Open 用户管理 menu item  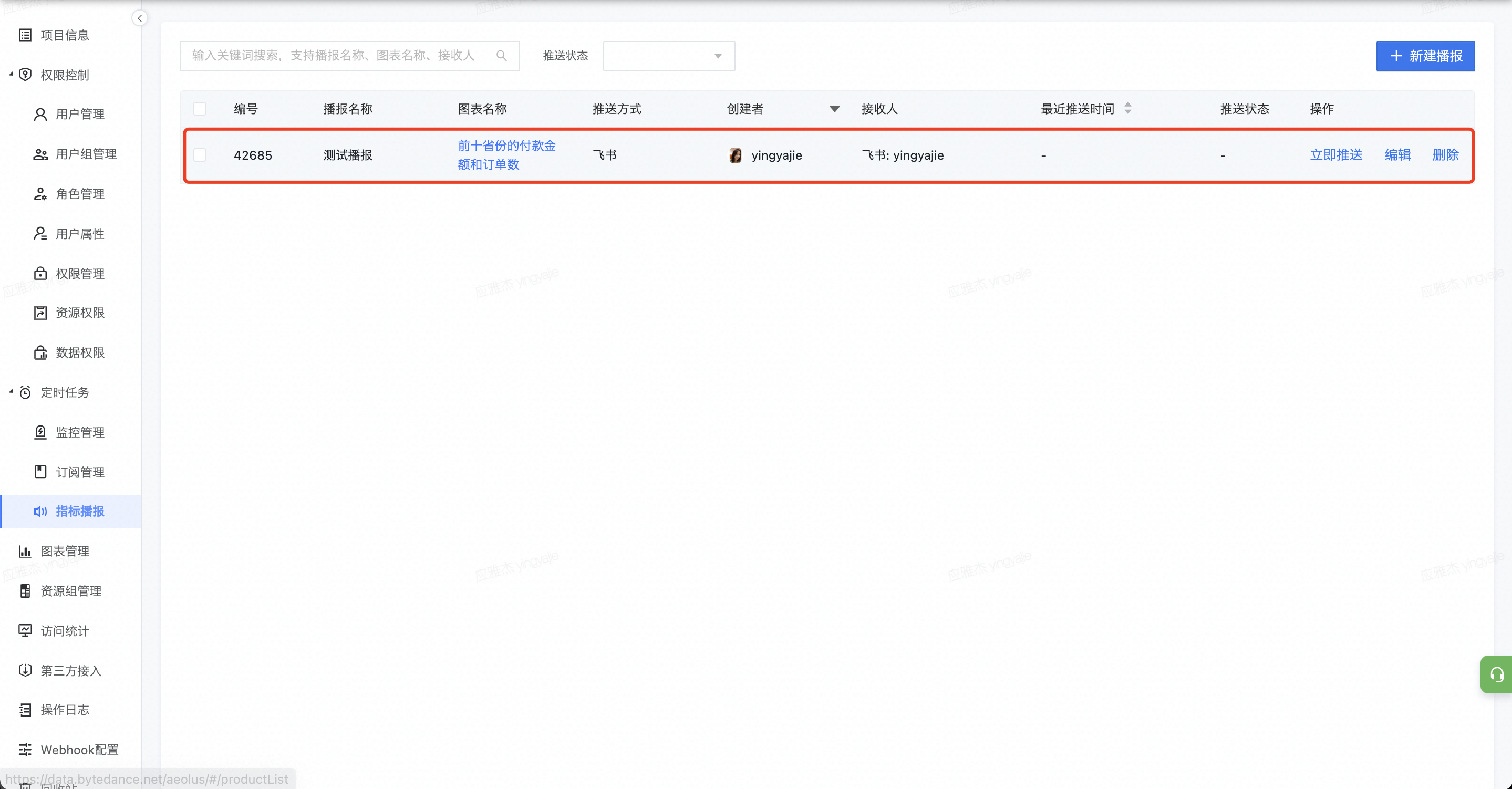[x=70, y=115]
